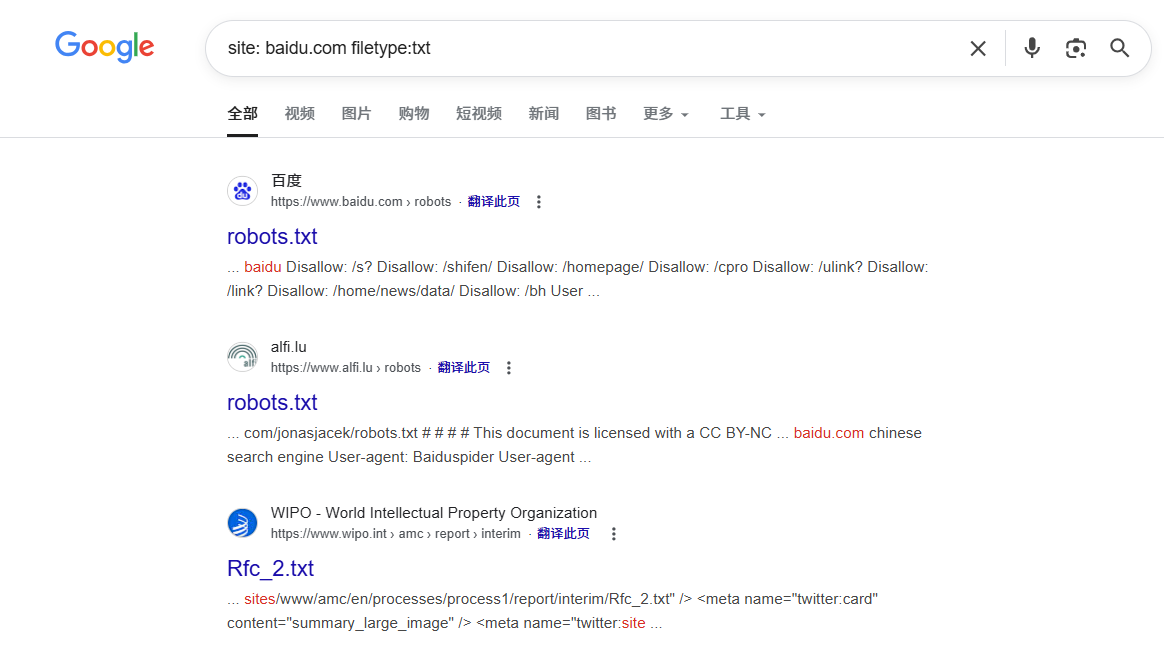This screenshot has height=659, width=1164.
Task: Open the baidu.com robots.txt result title
Action: pyautogui.click(x=272, y=237)
